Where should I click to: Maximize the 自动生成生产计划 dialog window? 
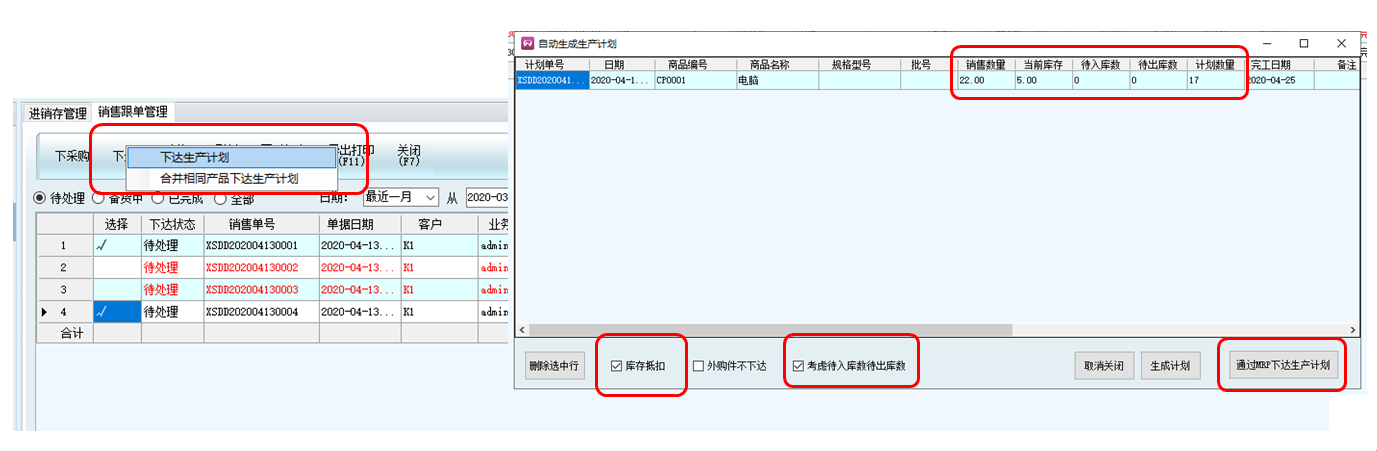coord(1303,43)
